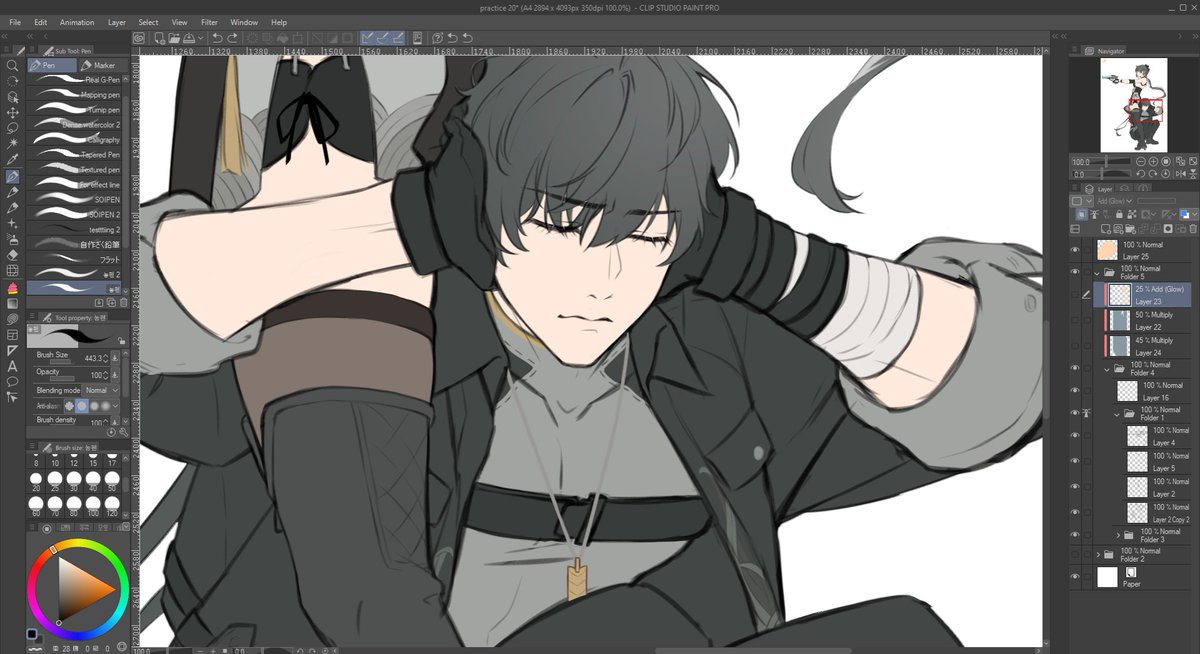Viewport: 1200px width, 654px height.
Task: Flip canvas horizontally in Navigator
Action: point(1179,174)
